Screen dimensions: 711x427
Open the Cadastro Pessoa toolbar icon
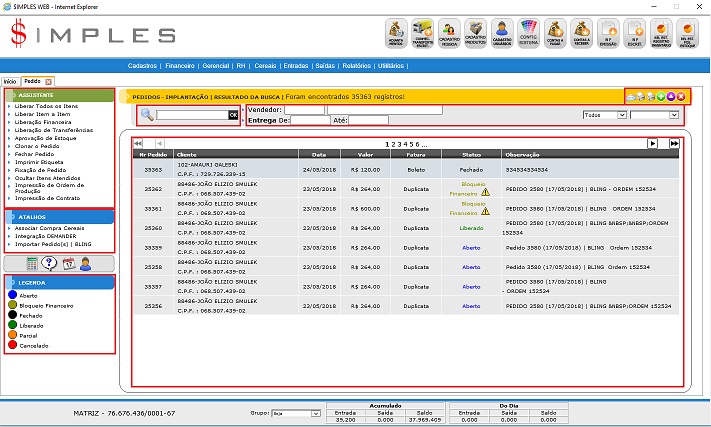click(x=448, y=34)
